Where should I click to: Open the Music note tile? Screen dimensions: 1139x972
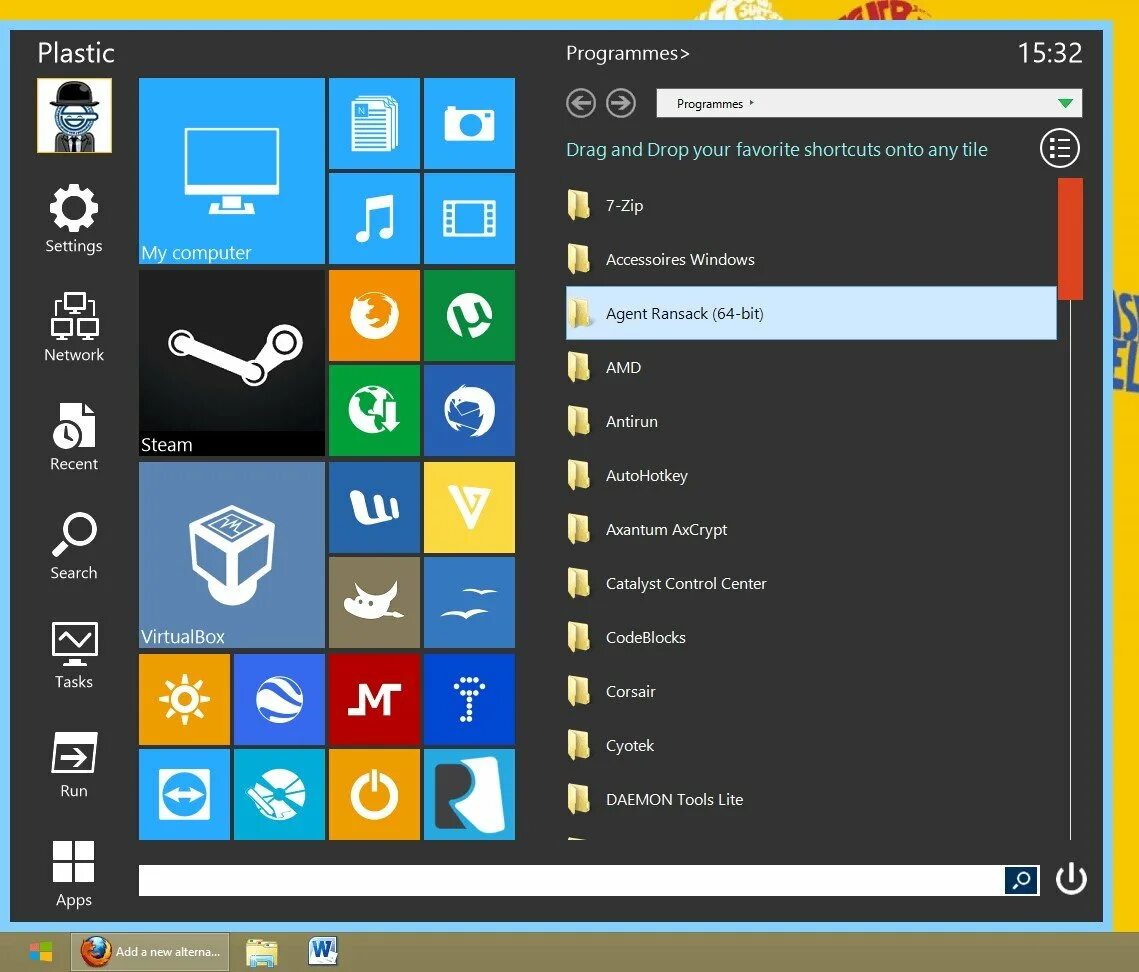coord(374,218)
